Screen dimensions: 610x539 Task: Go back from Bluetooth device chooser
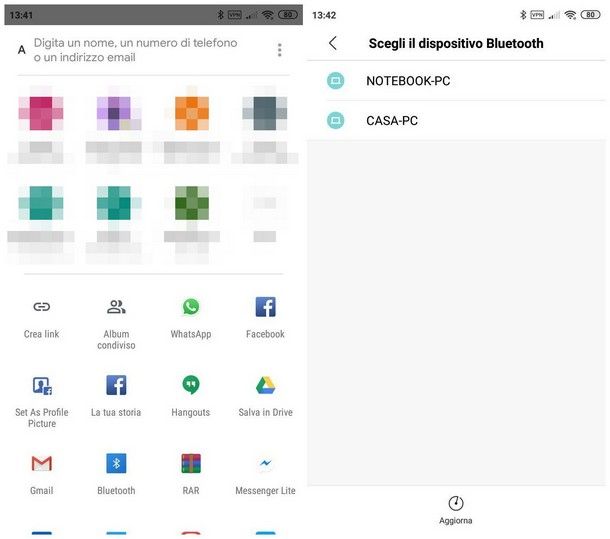[333, 43]
